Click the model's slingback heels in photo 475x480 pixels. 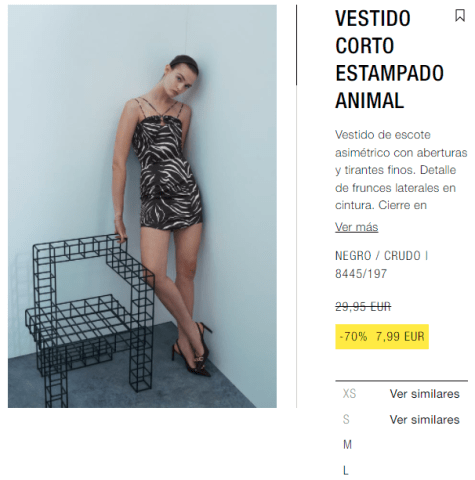193,350
